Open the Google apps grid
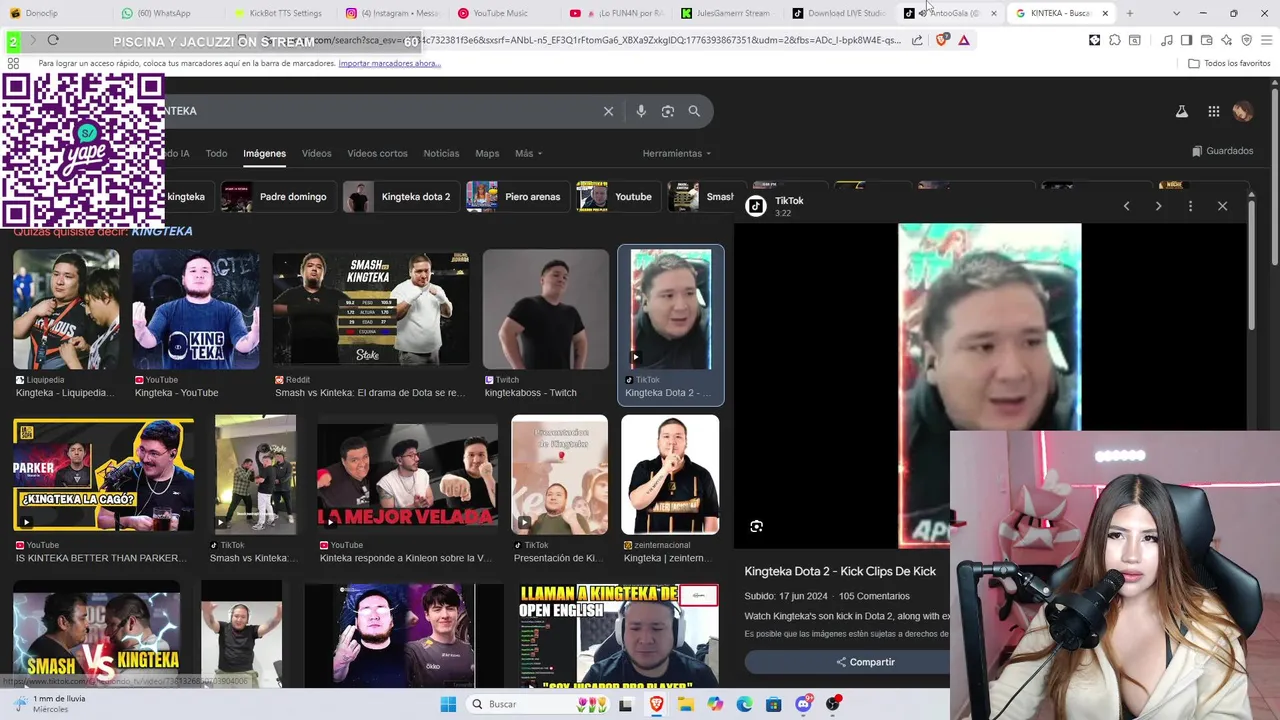The width and height of the screenshot is (1280, 720). [x=1213, y=112]
